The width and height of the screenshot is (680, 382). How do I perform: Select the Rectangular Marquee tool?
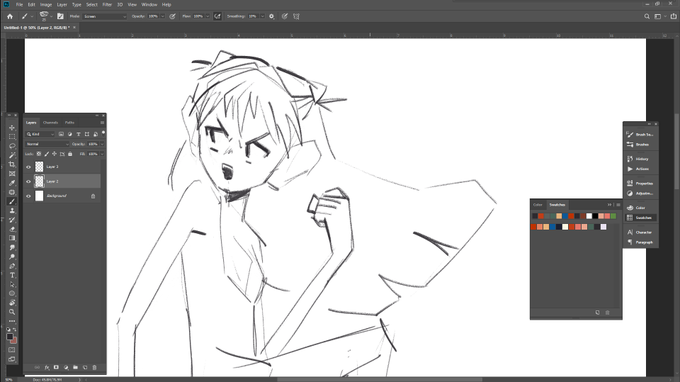(12, 137)
